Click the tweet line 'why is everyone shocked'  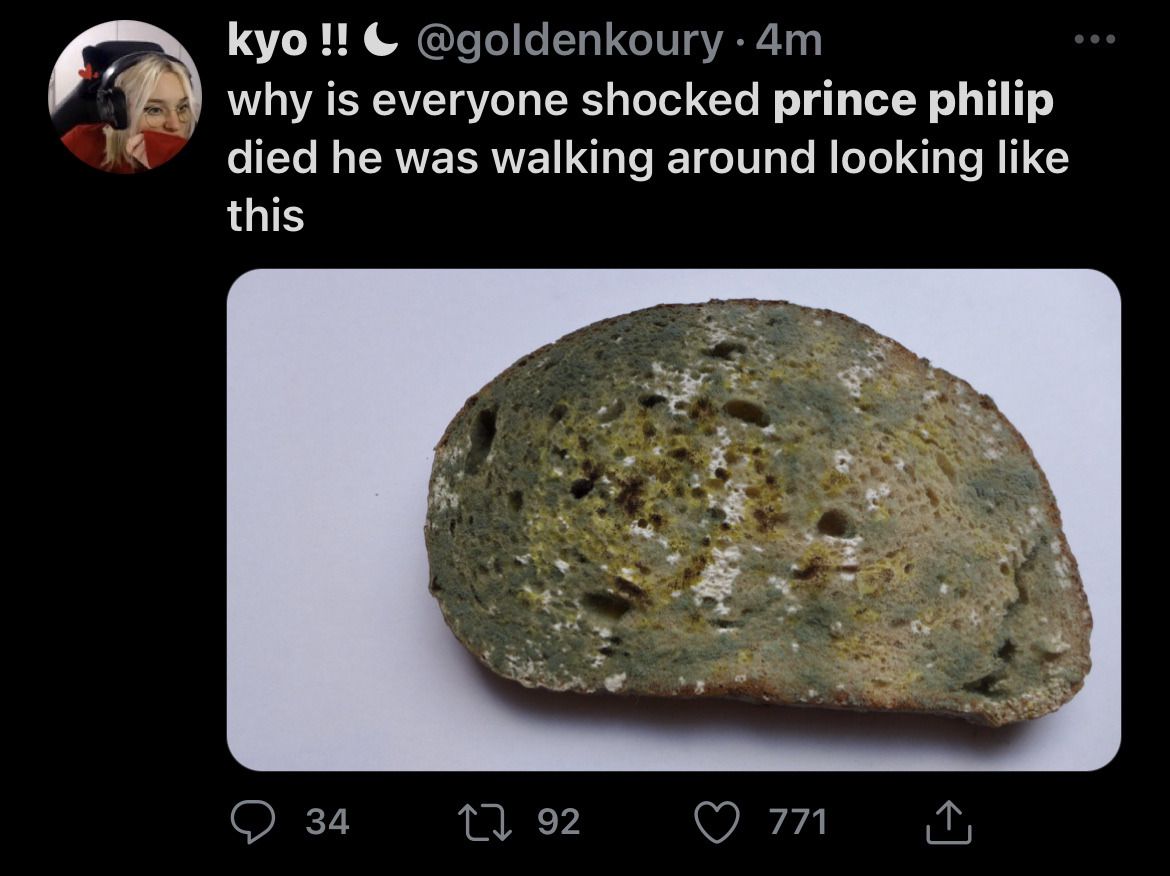(x=493, y=101)
